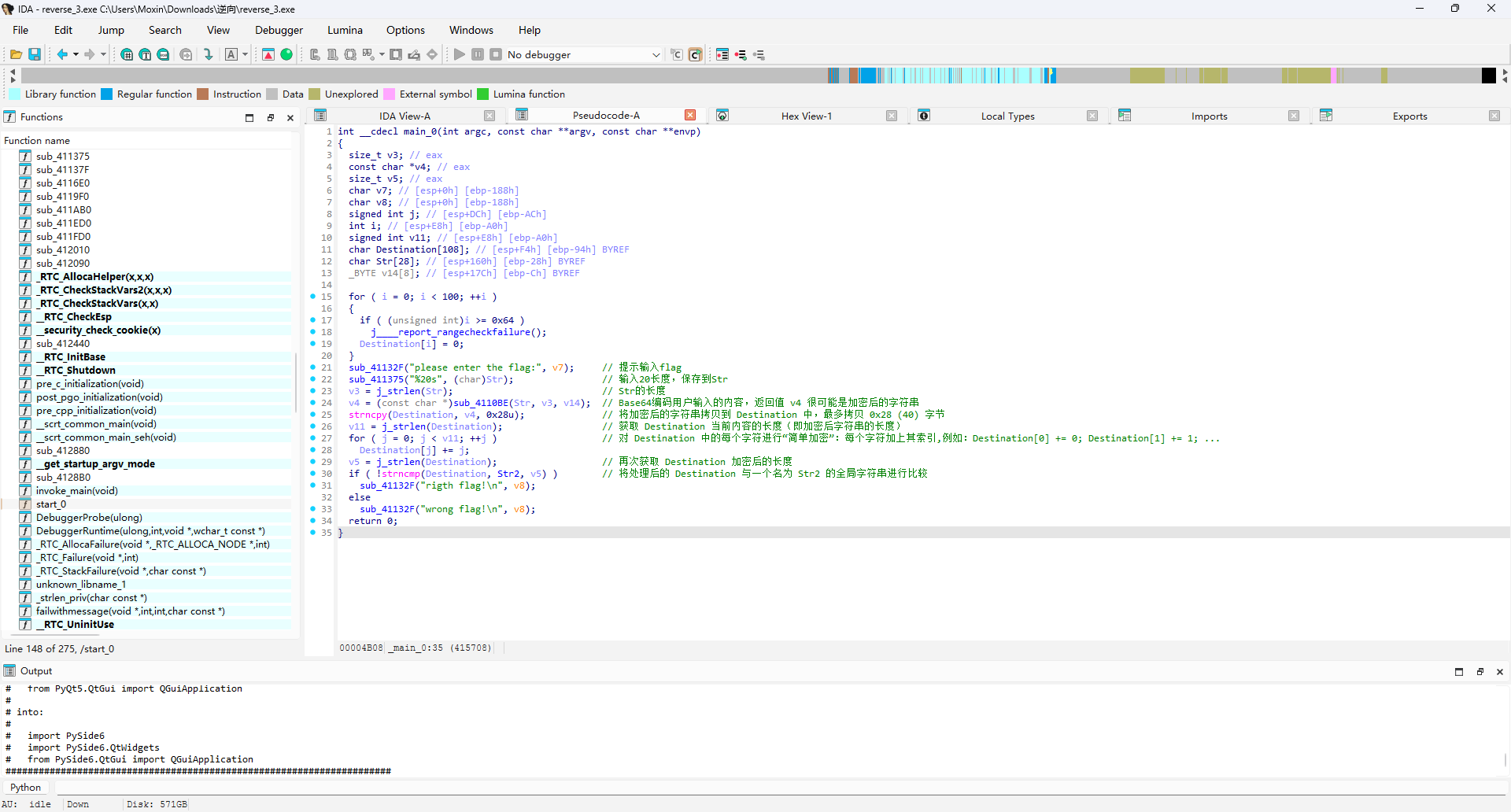Open the text 'A' search dropdown arrow
The image size is (1511, 812).
[x=246, y=55]
